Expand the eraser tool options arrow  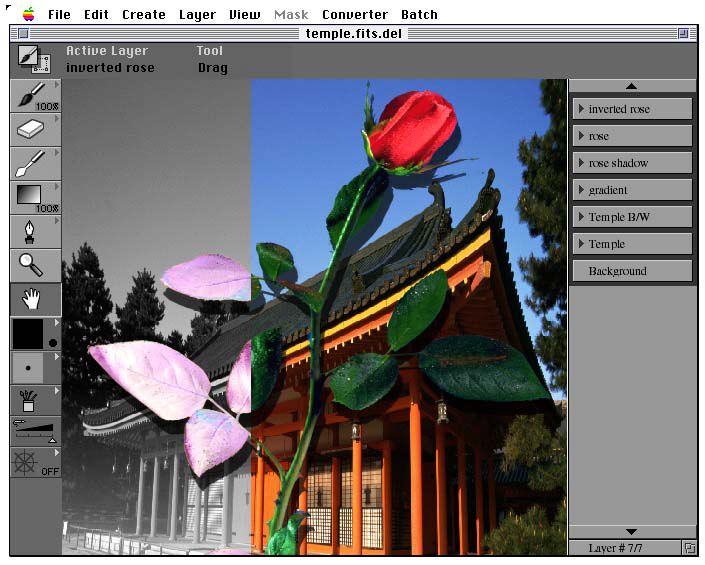coord(57,119)
